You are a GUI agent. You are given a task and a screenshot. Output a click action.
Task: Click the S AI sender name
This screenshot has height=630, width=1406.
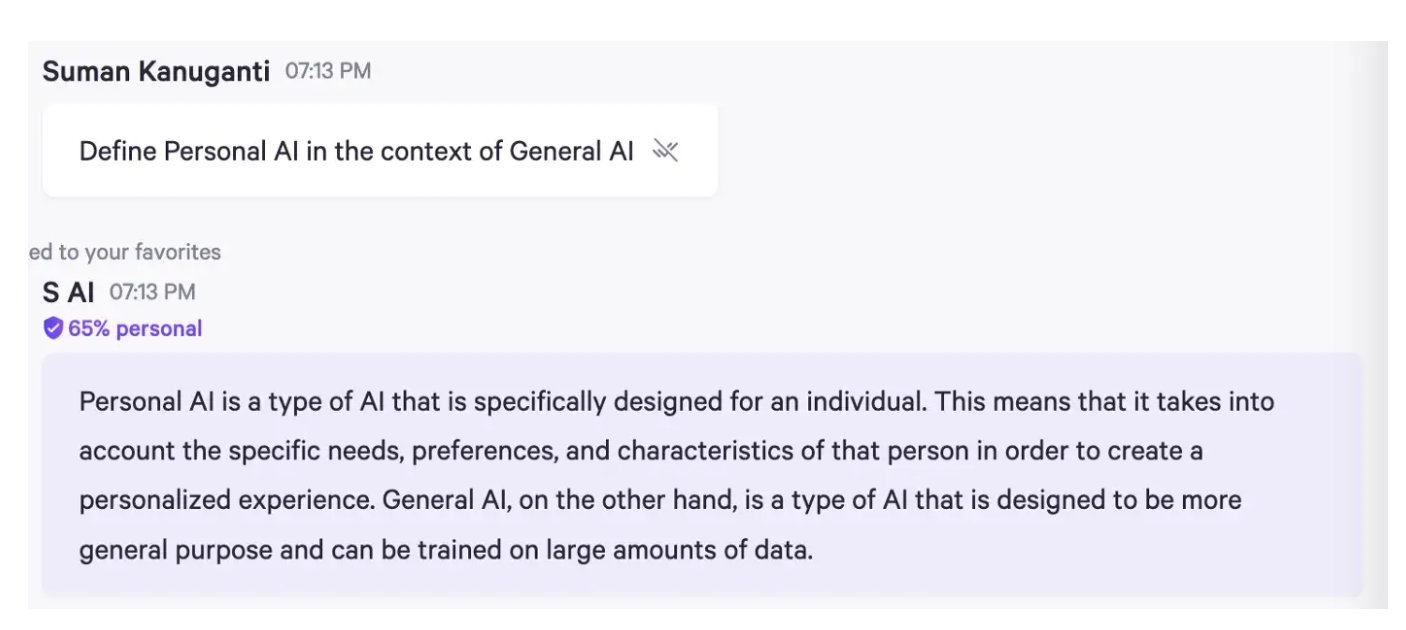pos(69,292)
